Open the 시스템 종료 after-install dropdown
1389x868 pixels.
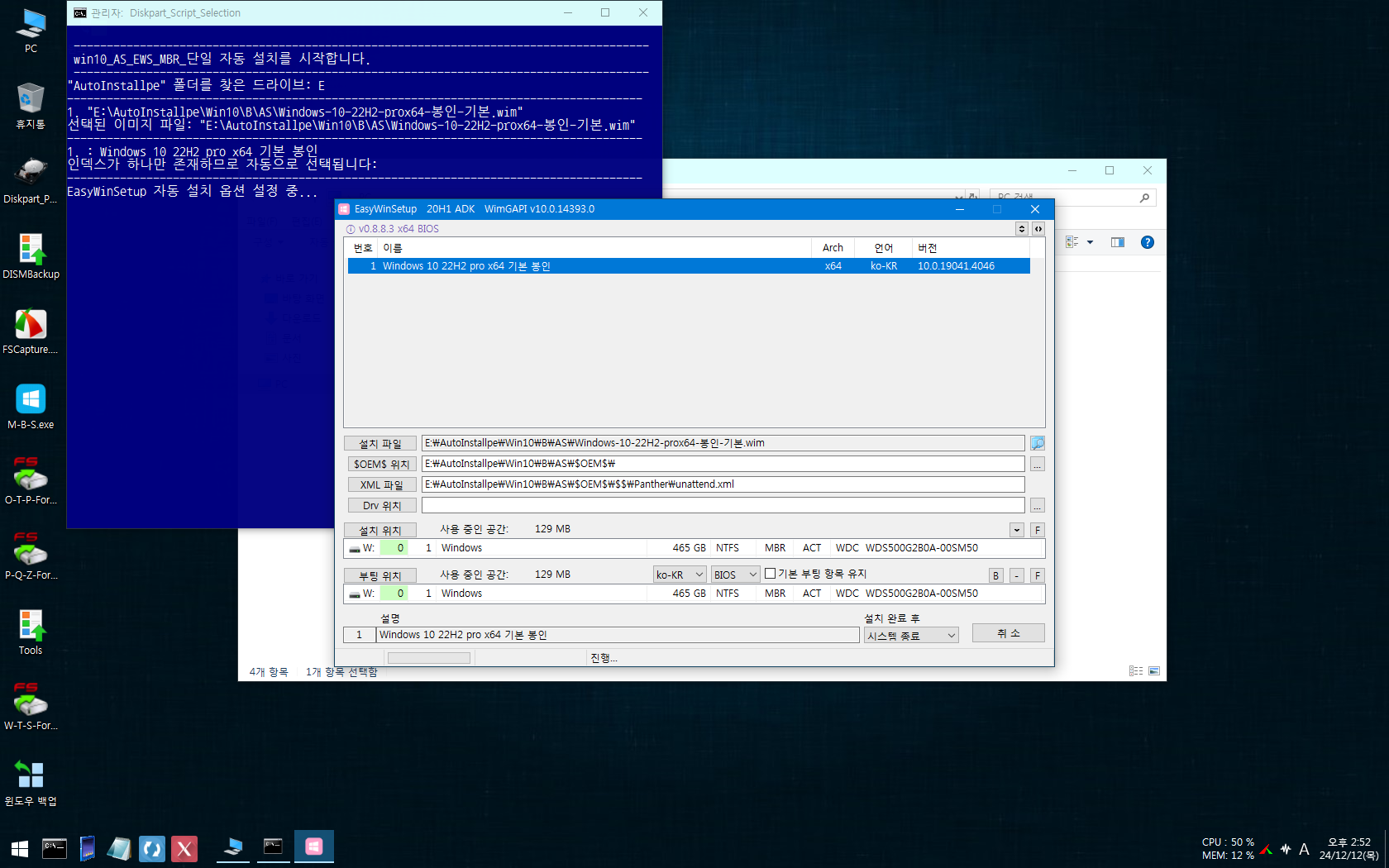(911, 635)
